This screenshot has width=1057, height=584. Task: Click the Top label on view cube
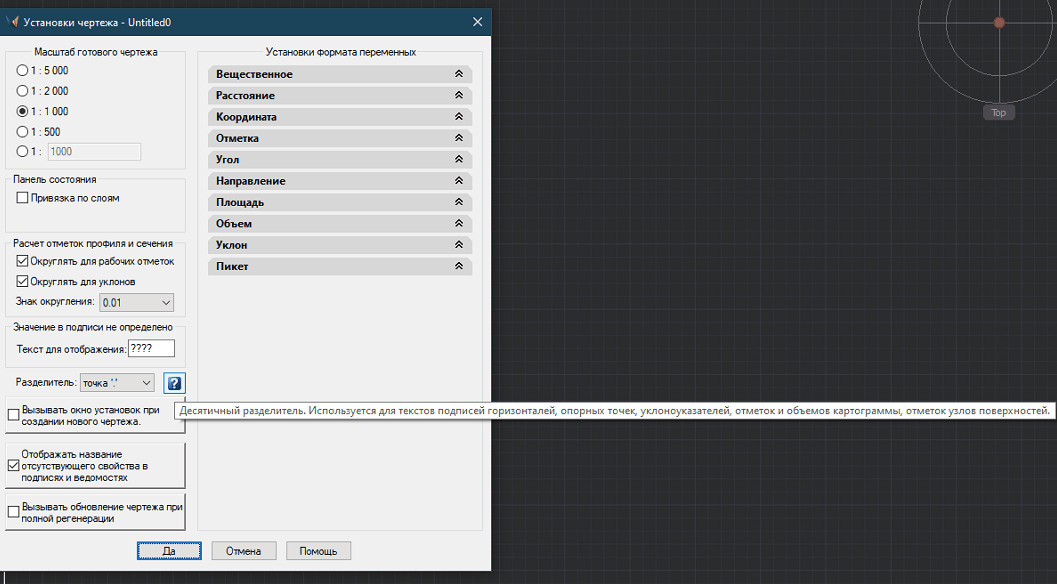click(x=998, y=113)
